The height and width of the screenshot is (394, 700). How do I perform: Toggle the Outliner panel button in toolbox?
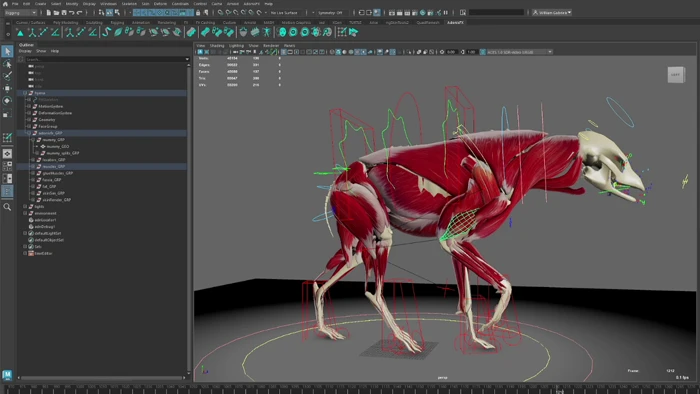(x=7, y=191)
